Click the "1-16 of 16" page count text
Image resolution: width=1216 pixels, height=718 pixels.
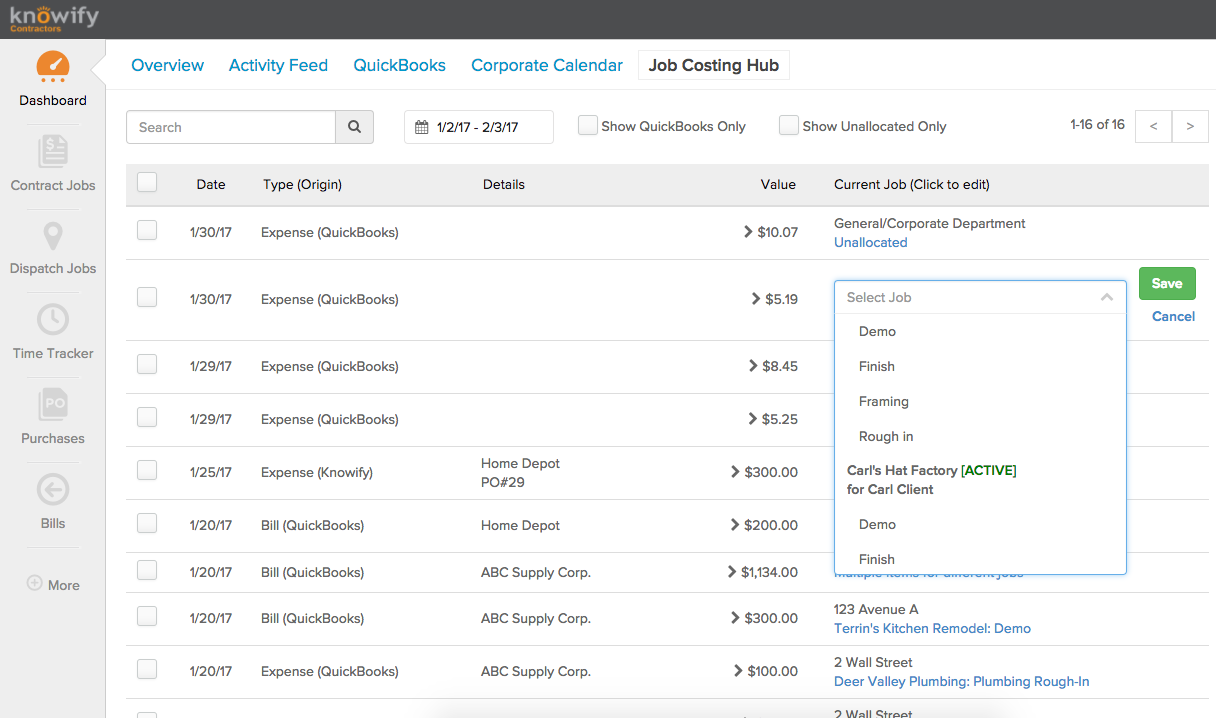tap(1097, 125)
